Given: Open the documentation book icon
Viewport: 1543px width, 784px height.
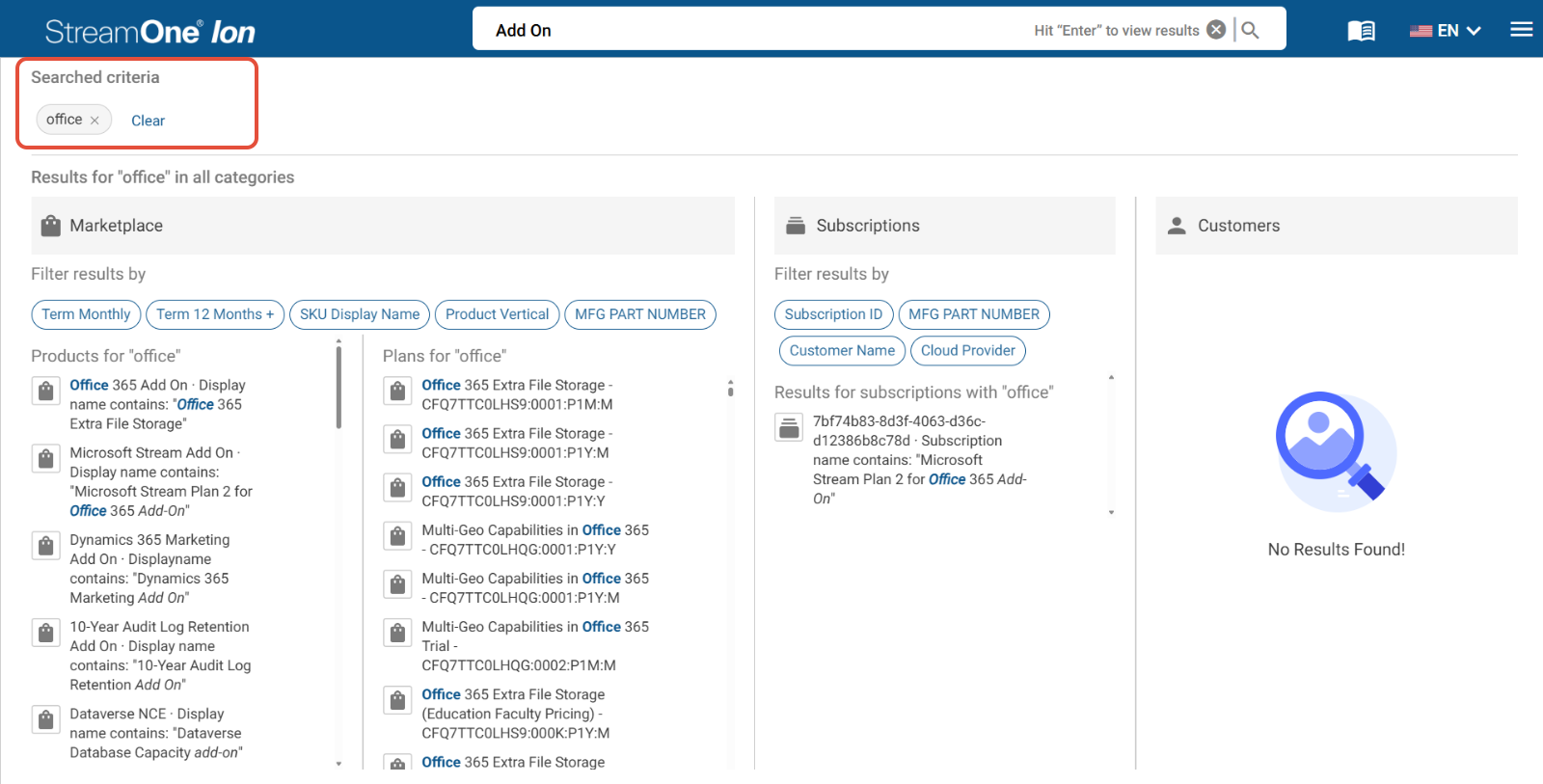Looking at the screenshot, I should [x=1361, y=31].
